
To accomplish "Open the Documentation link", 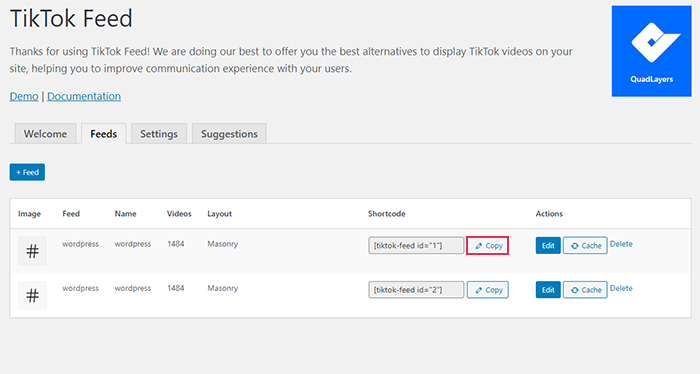I will click(x=84, y=96).
